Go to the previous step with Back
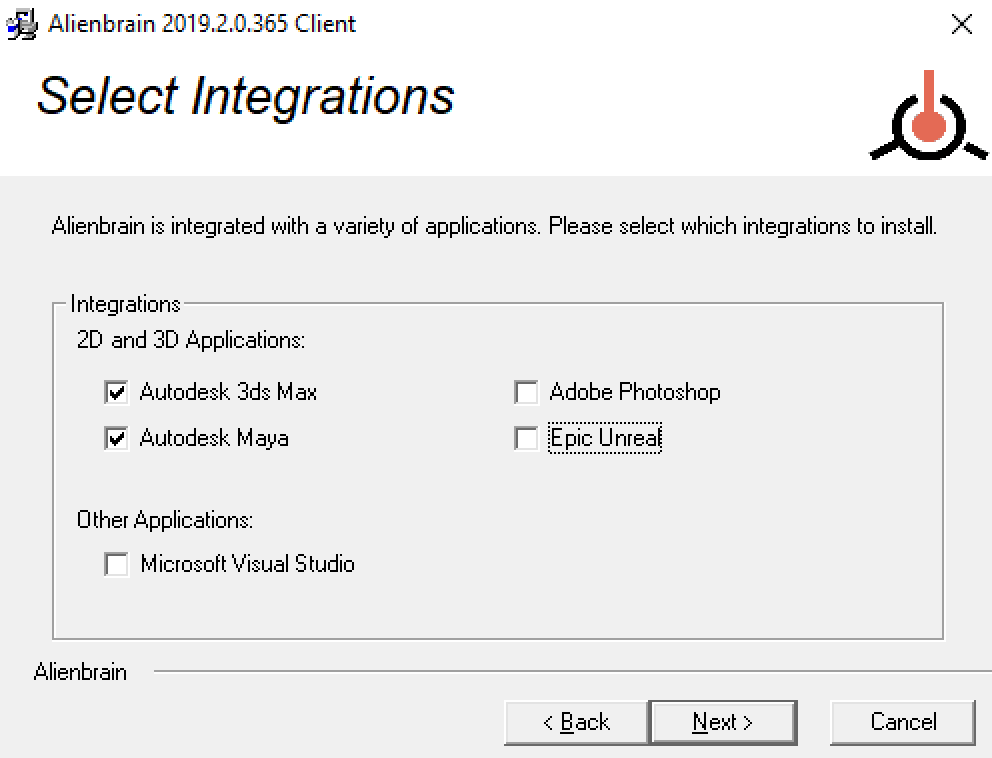Viewport: 992px width, 758px height. point(576,722)
